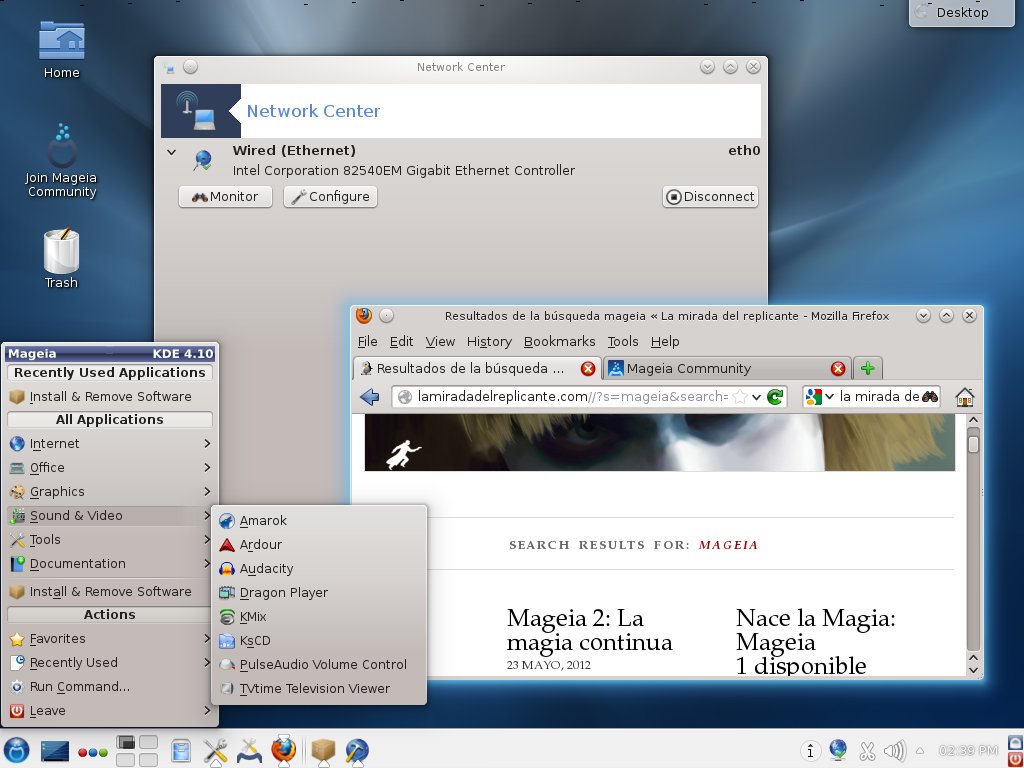Open the Firefox History menu
This screenshot has width=1024, height=768.
coord(489,342)
